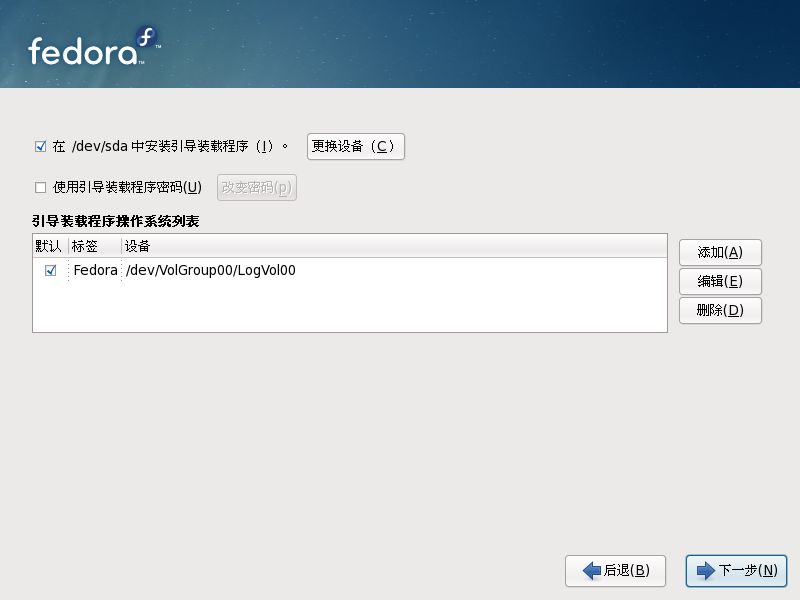Click 编辑(E) to edit entry
Screen dimensions: 800x600
tap(720, 281)
